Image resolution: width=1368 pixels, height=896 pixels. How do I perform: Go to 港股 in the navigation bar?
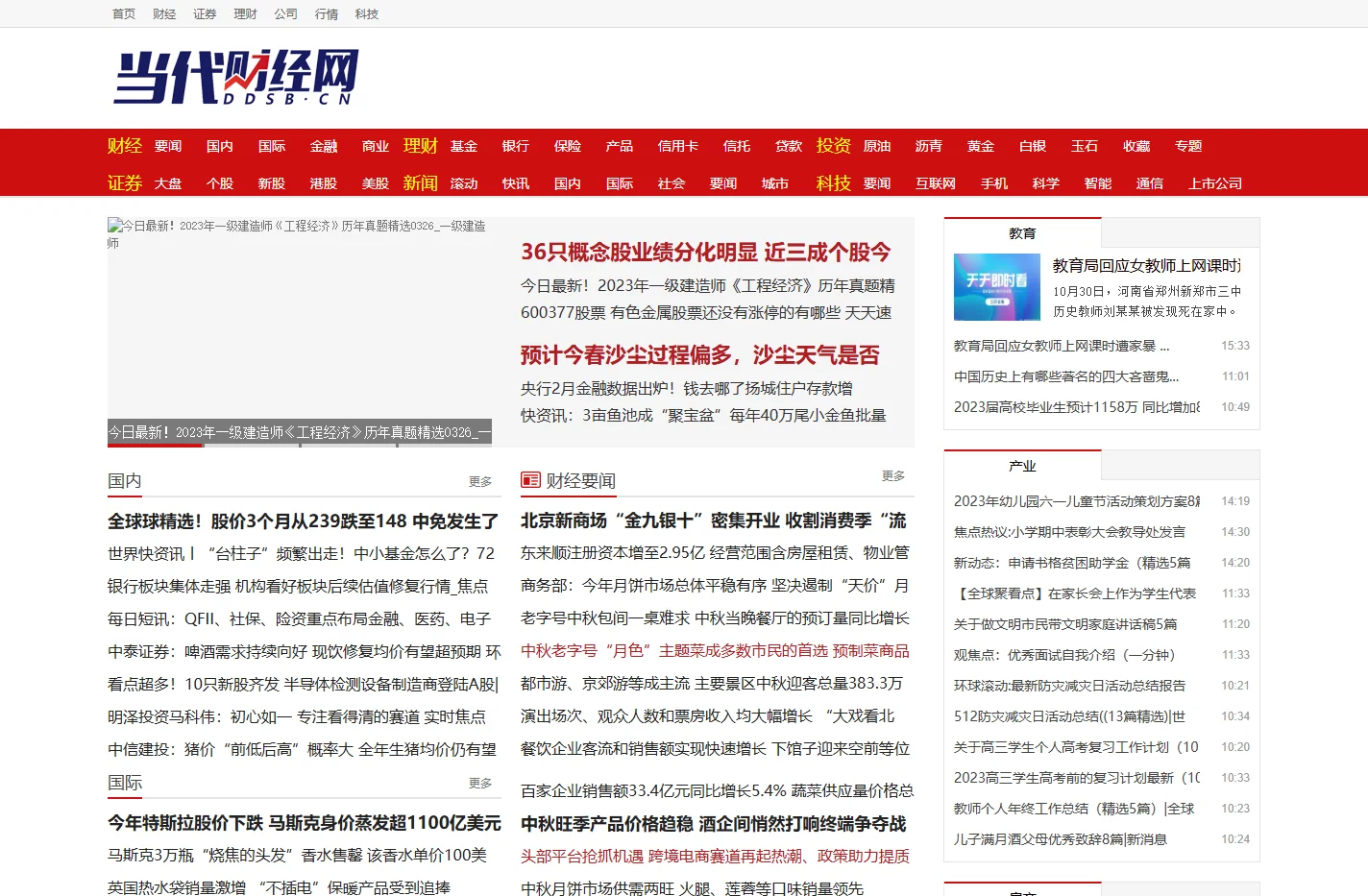point(324,183)
